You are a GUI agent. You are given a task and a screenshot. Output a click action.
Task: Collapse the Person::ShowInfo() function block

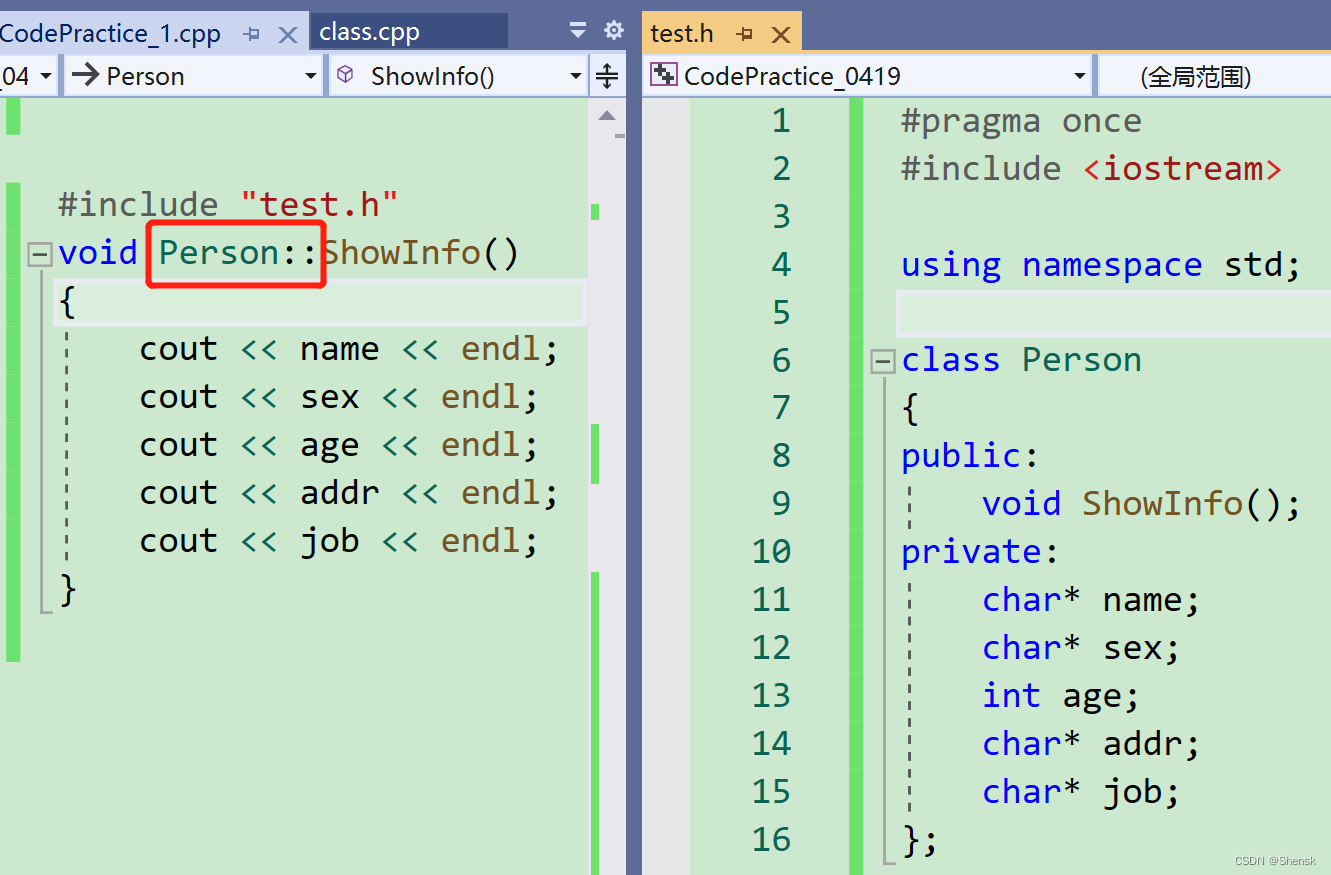[39, 254]
